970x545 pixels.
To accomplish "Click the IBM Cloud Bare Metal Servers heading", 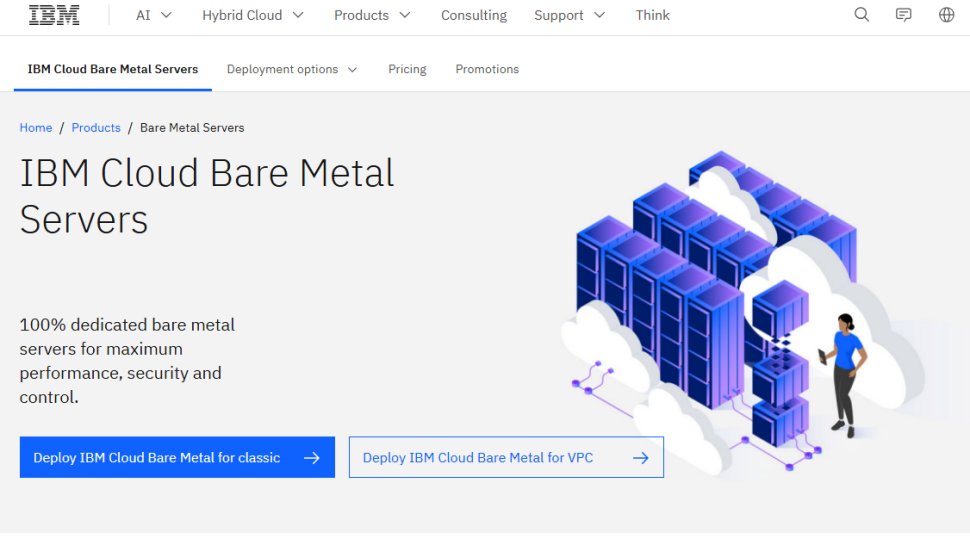I will pyautogui.click(x=207, y=196).
